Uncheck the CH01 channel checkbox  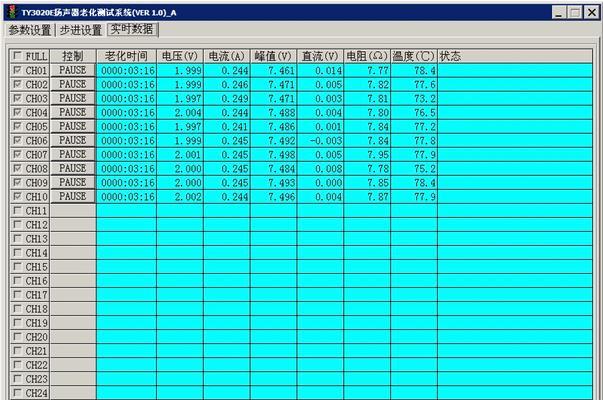[x=17, y=70]
